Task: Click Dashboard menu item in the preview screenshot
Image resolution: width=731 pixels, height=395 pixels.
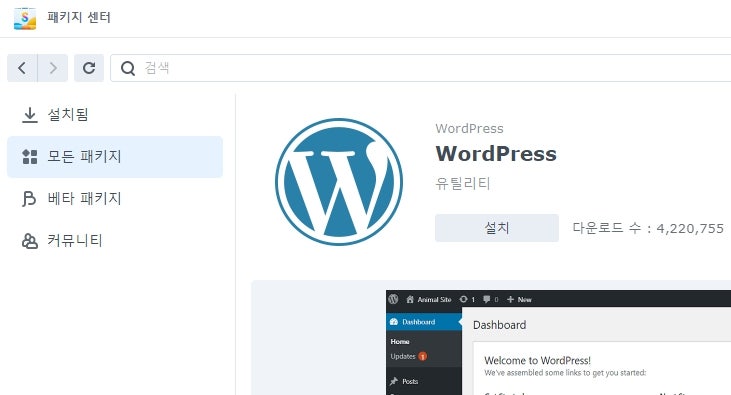Action: tap(424, 322)
